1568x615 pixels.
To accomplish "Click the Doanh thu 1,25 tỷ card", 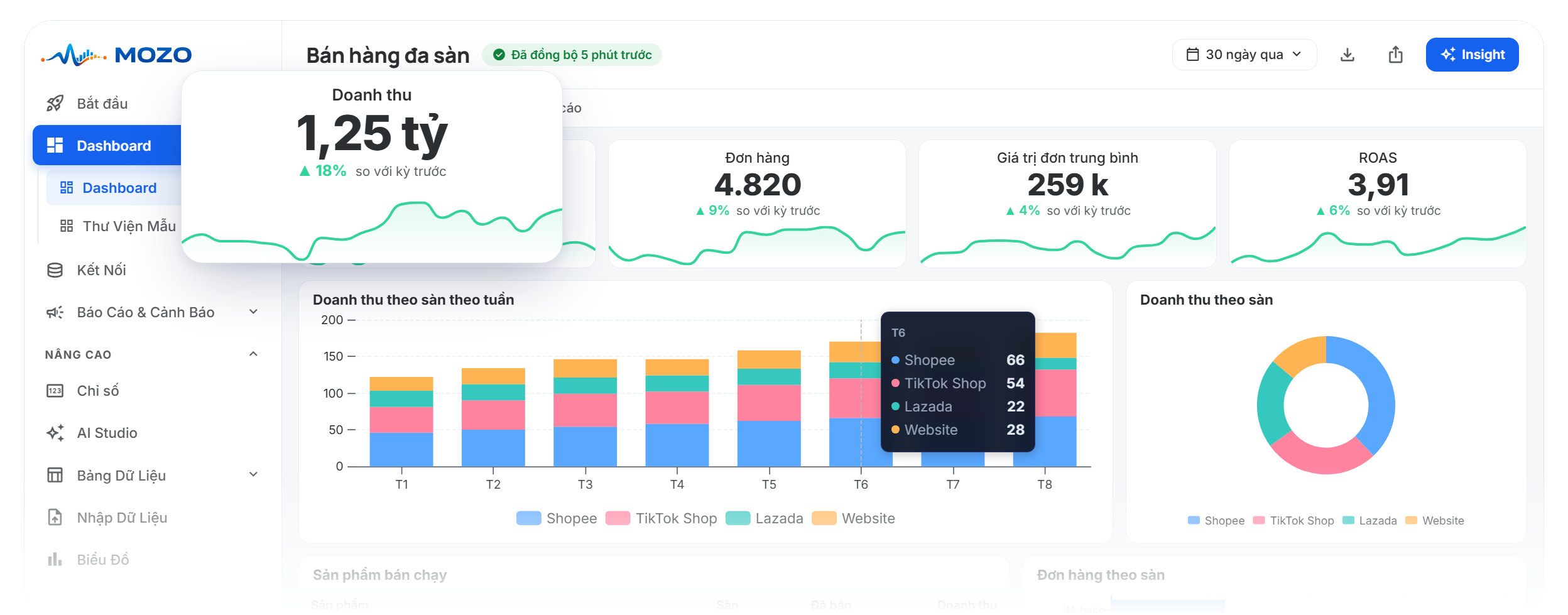I will (372, 166).
